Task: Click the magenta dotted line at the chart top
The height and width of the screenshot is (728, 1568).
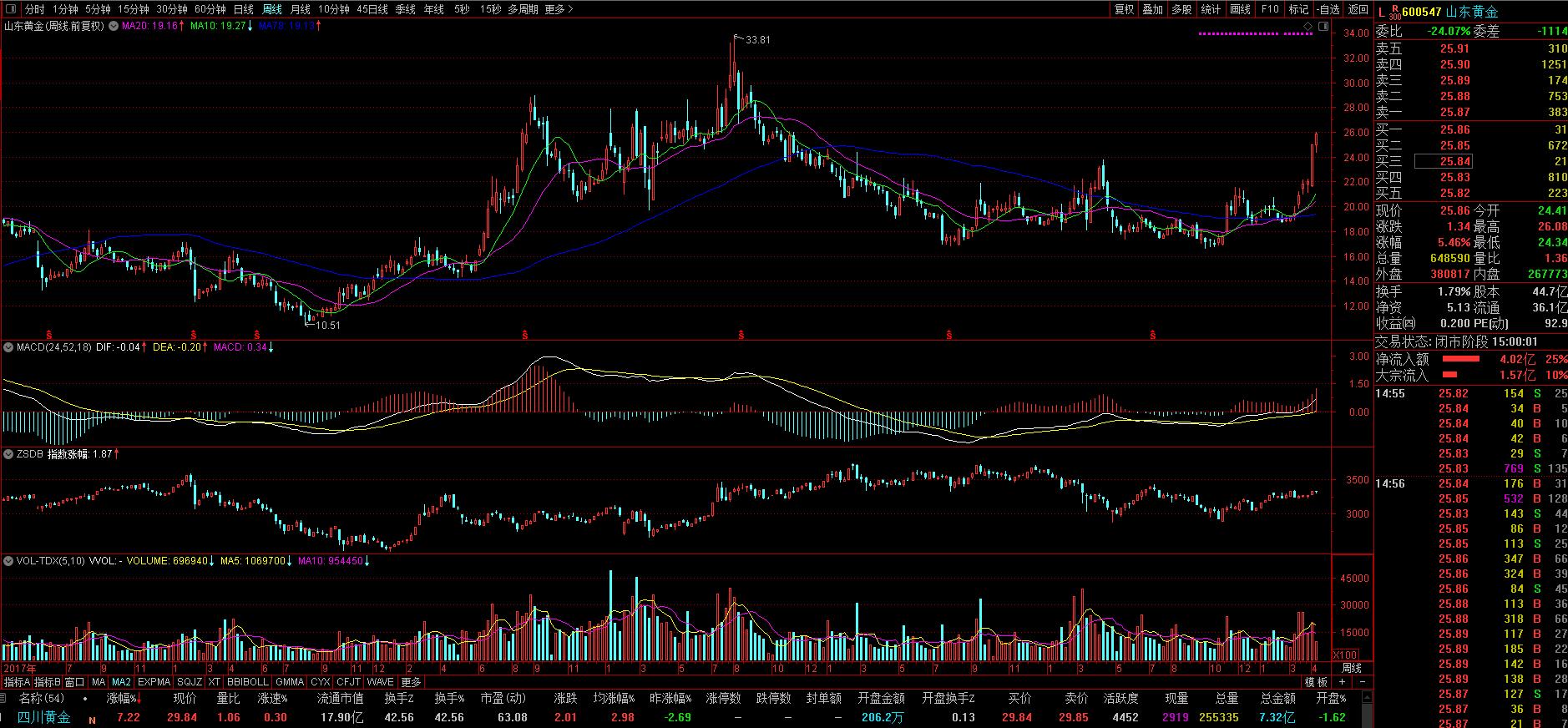Action: point(1252,33)
